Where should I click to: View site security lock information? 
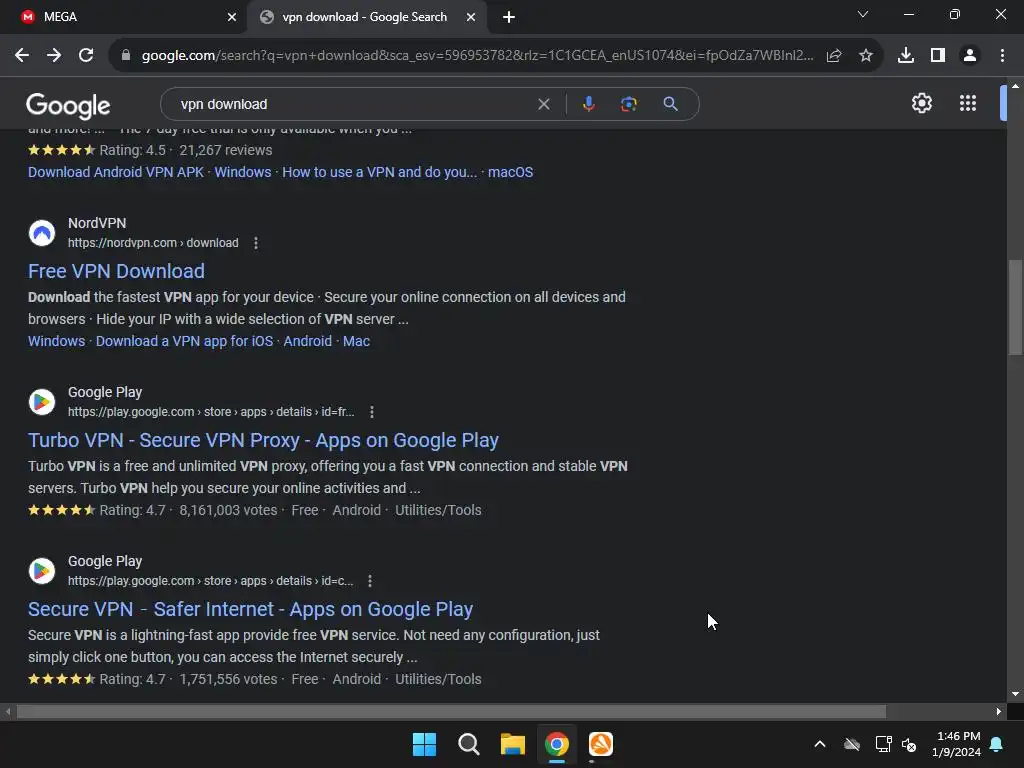pos(126,56)
